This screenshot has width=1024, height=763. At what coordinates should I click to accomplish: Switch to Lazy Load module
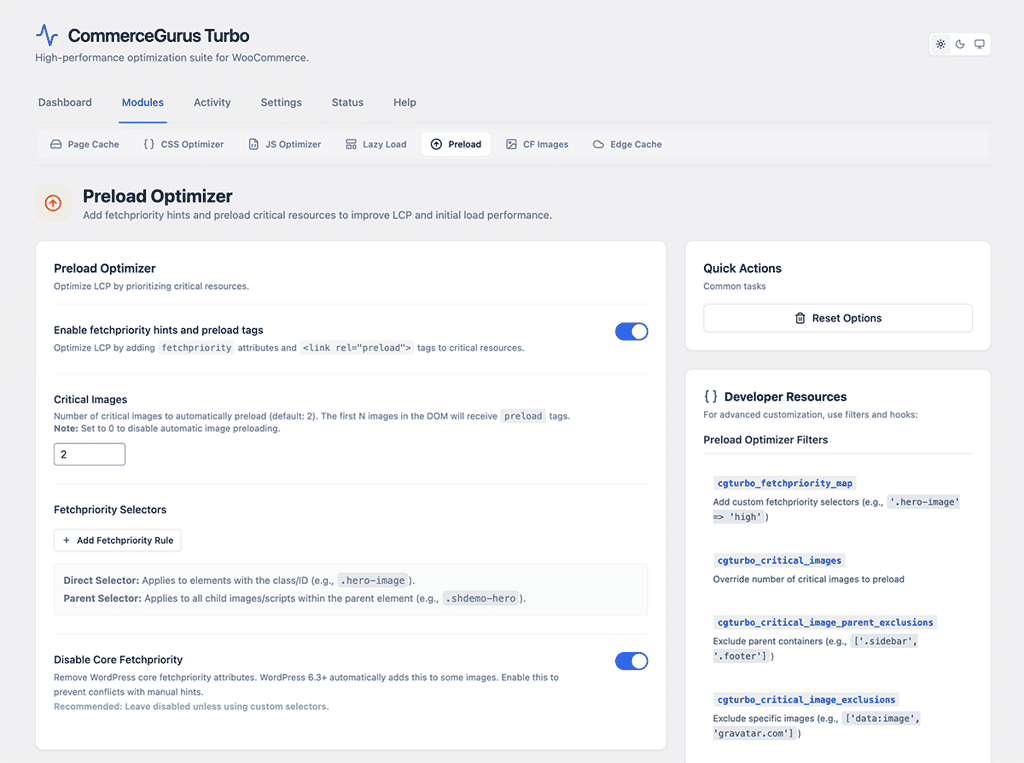[376, 144]
